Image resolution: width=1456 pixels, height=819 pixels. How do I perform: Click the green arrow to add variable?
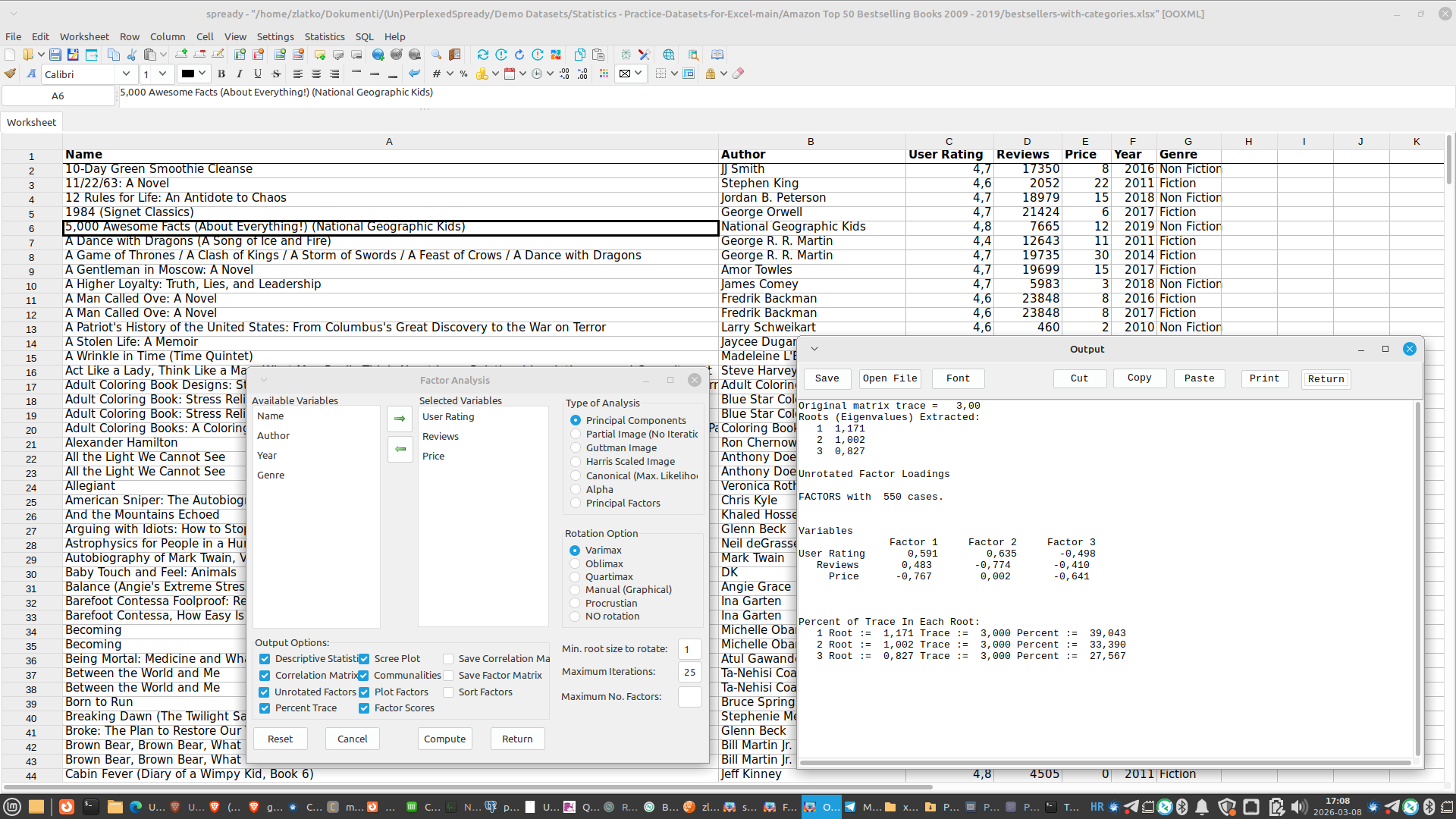pos(400,419)
